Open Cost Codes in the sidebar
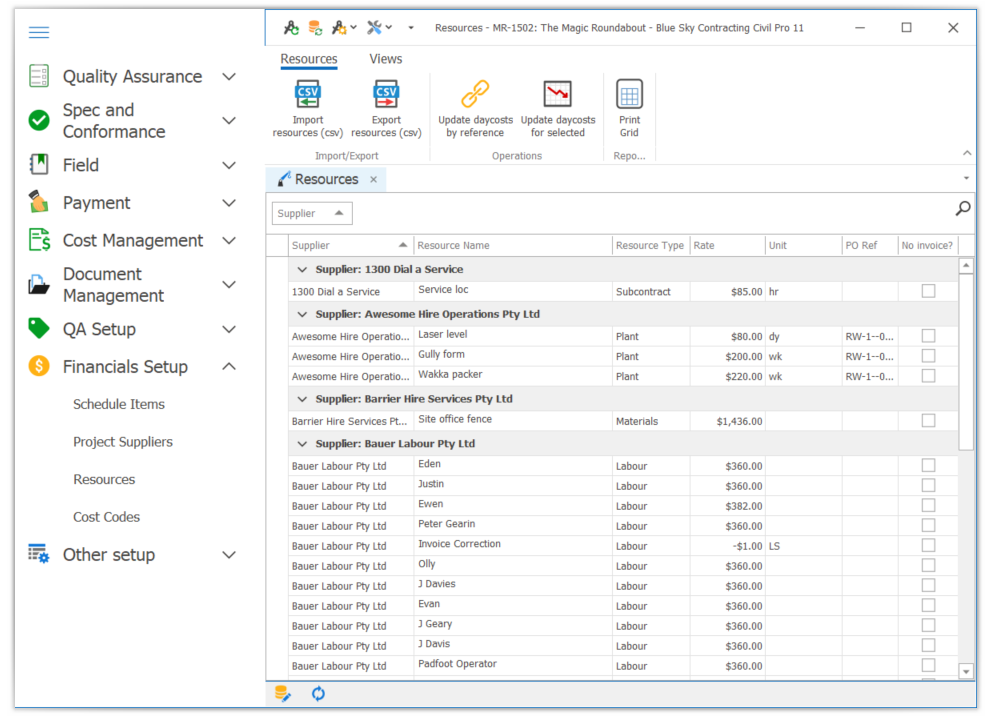987x718 pixels. click(x=106, y=517)
